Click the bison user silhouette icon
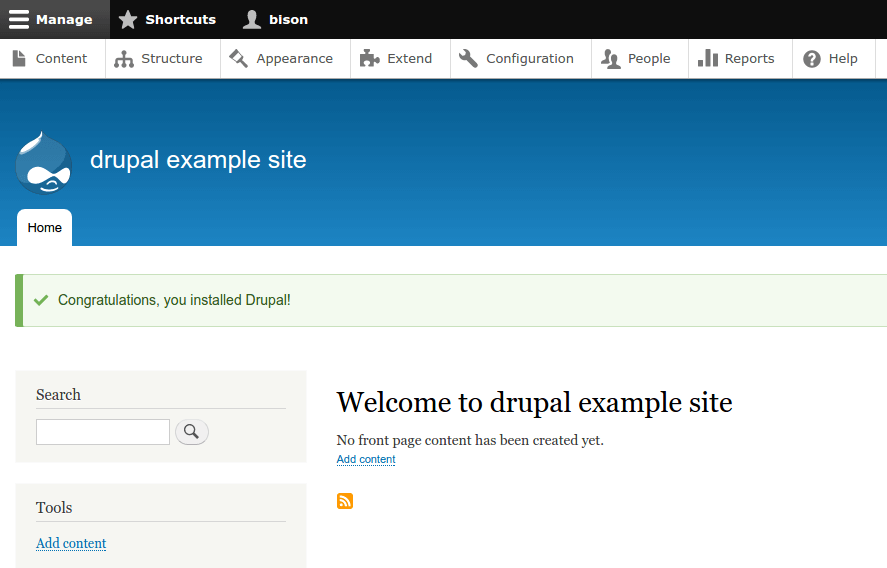887x568 pixels. [x=252, y=19]
